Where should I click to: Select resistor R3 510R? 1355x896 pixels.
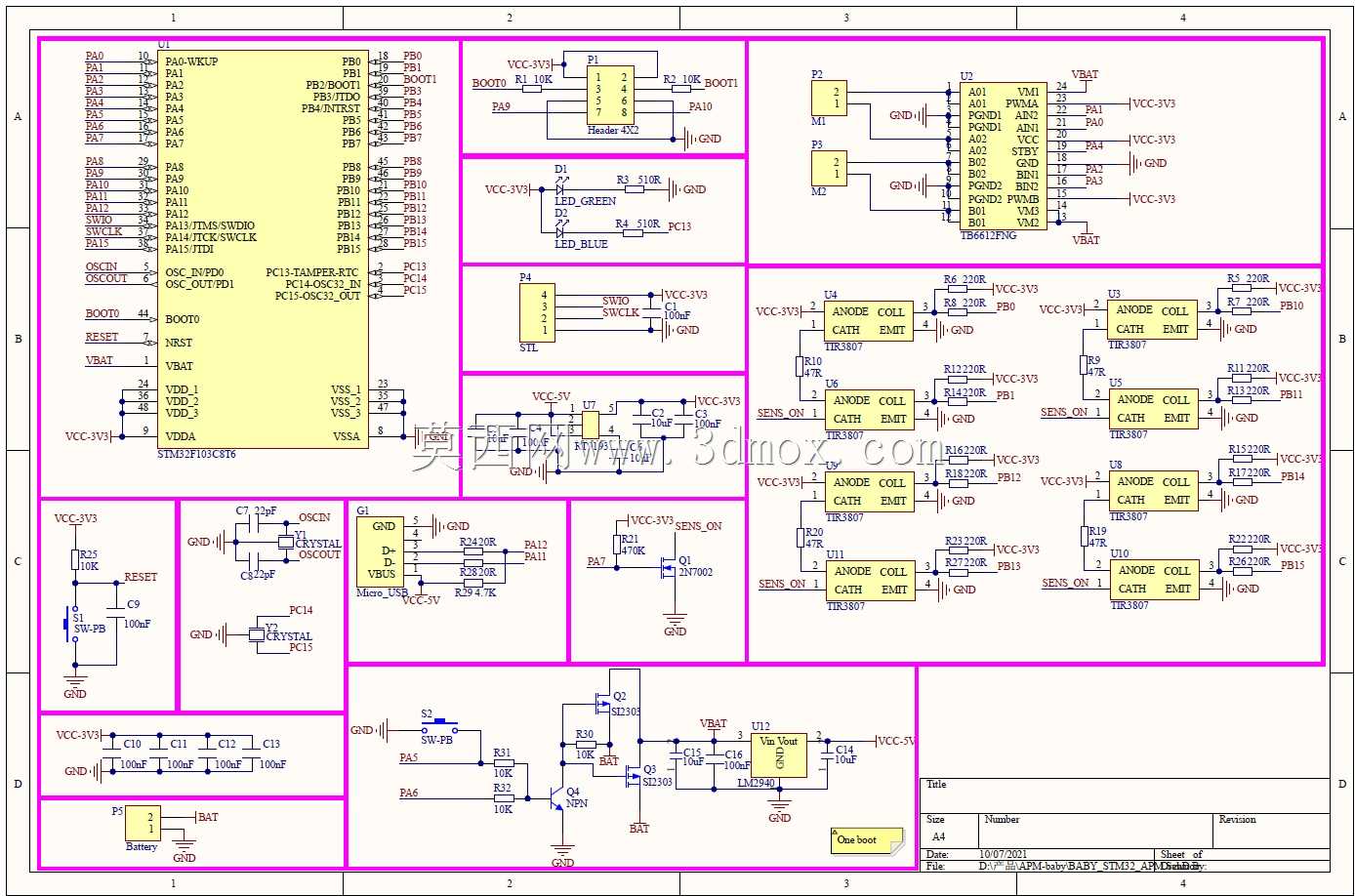tap(635, 189)
